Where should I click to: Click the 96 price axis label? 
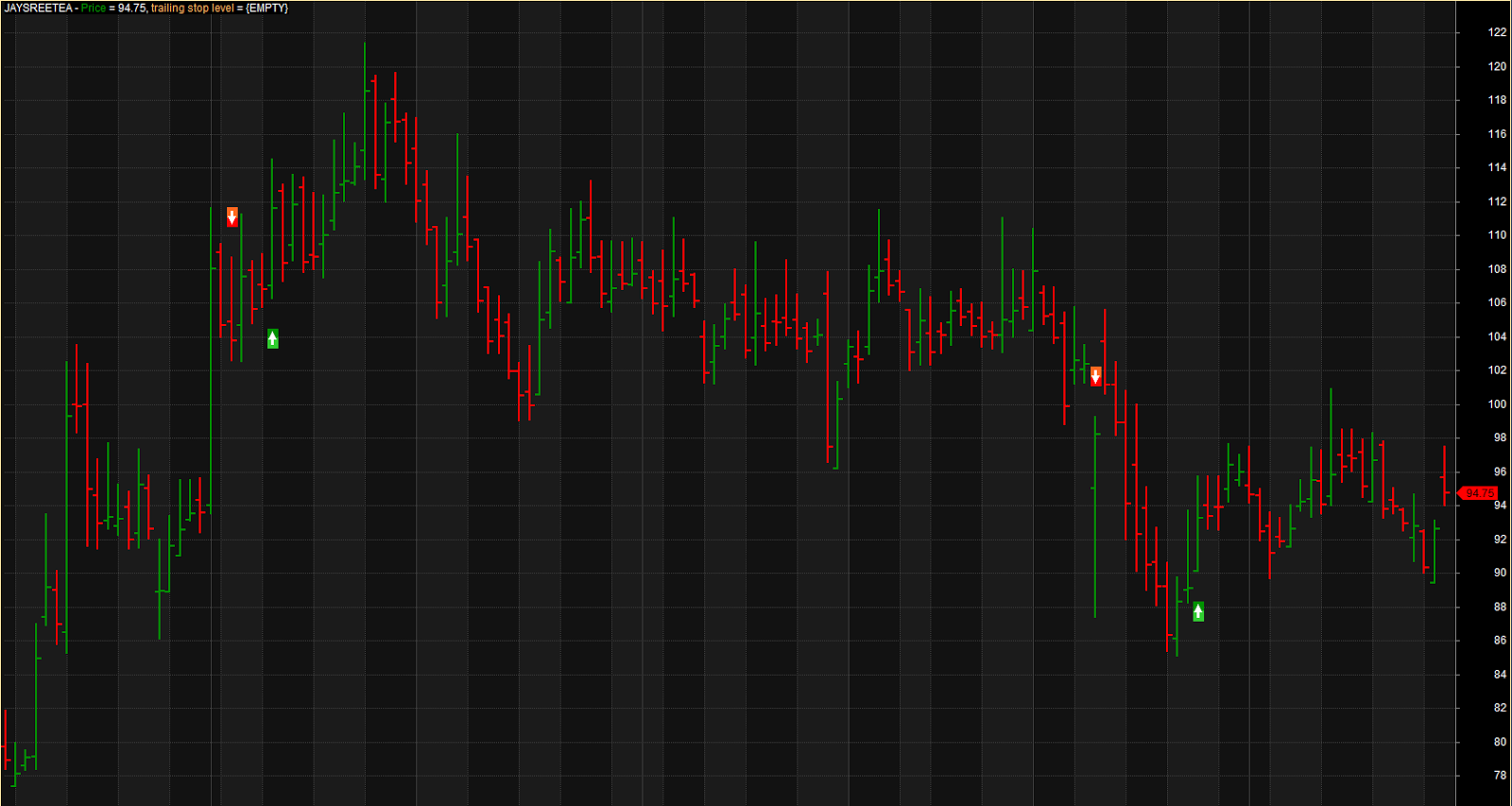(x=1500, y=472)
